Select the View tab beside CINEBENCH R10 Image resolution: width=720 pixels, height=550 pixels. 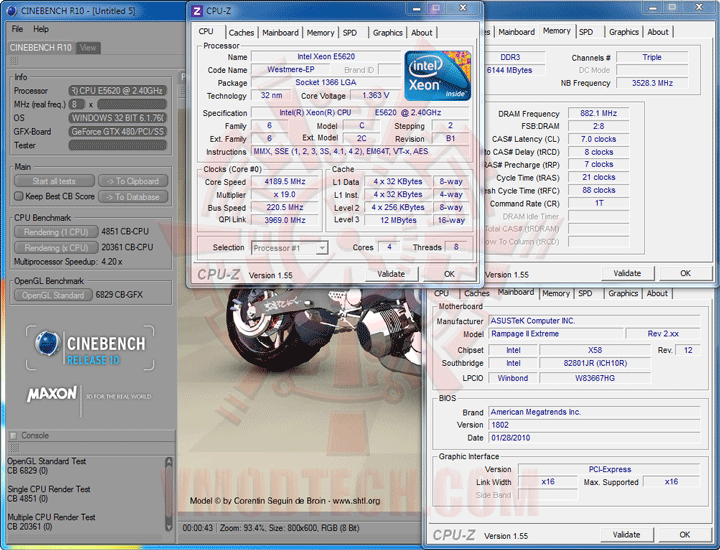[x=88, y=47]
